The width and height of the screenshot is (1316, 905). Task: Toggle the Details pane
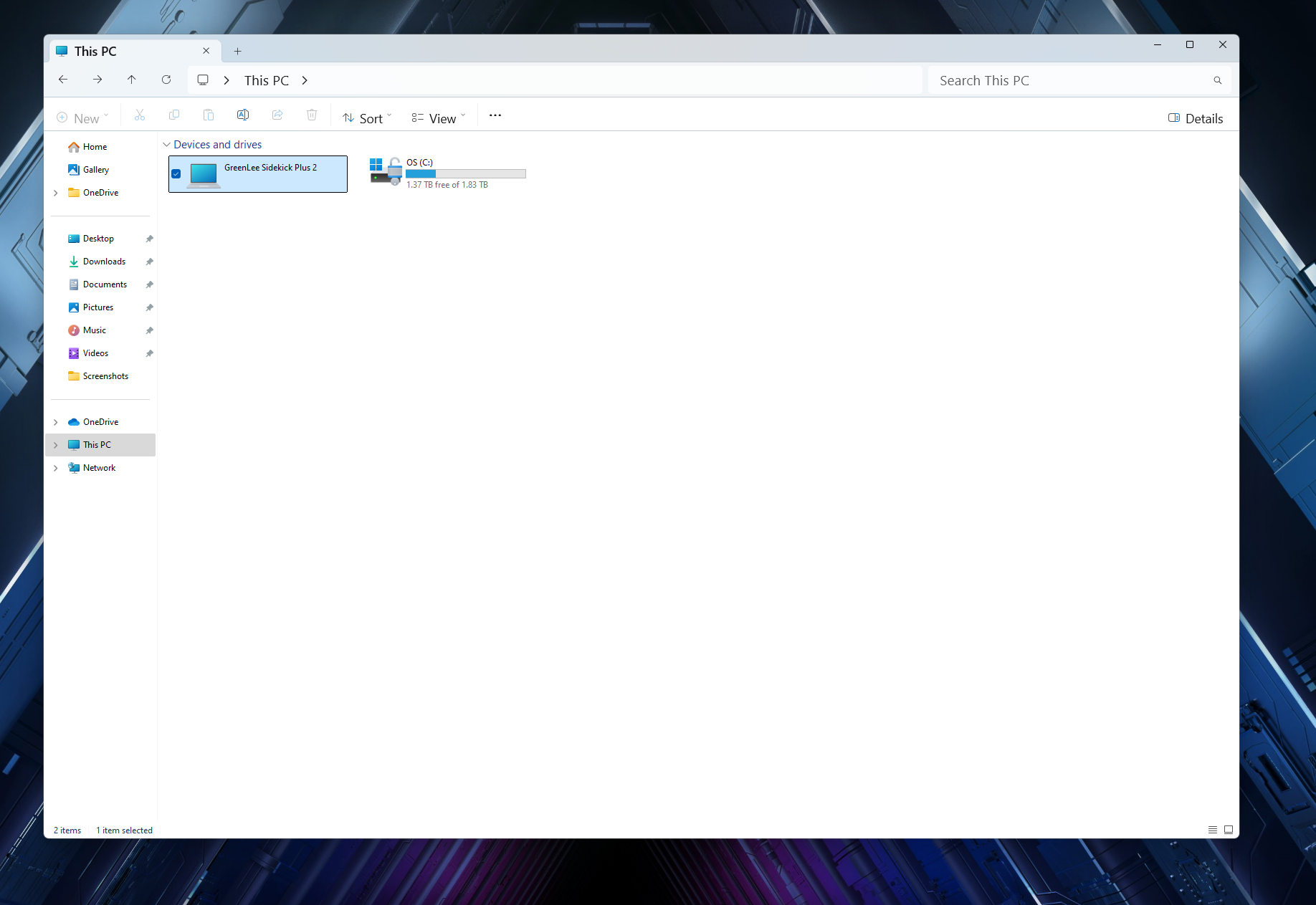click(1196, 118)
